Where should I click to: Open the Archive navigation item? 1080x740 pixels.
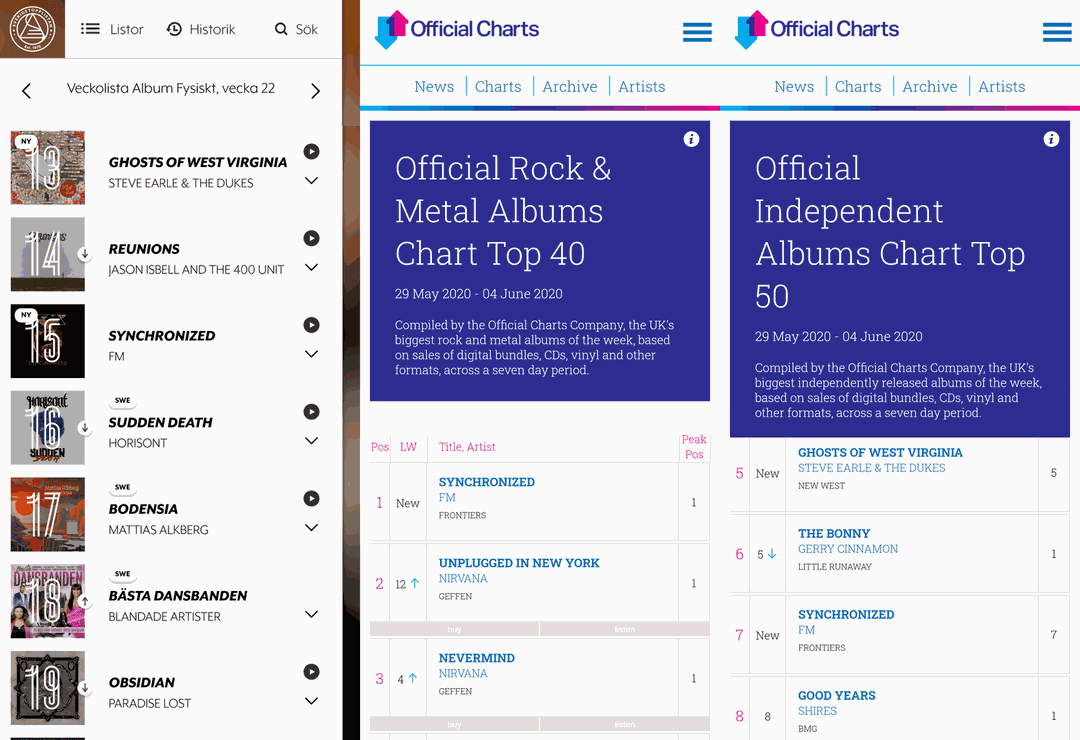pyautogui.click(x=570, y=86)
